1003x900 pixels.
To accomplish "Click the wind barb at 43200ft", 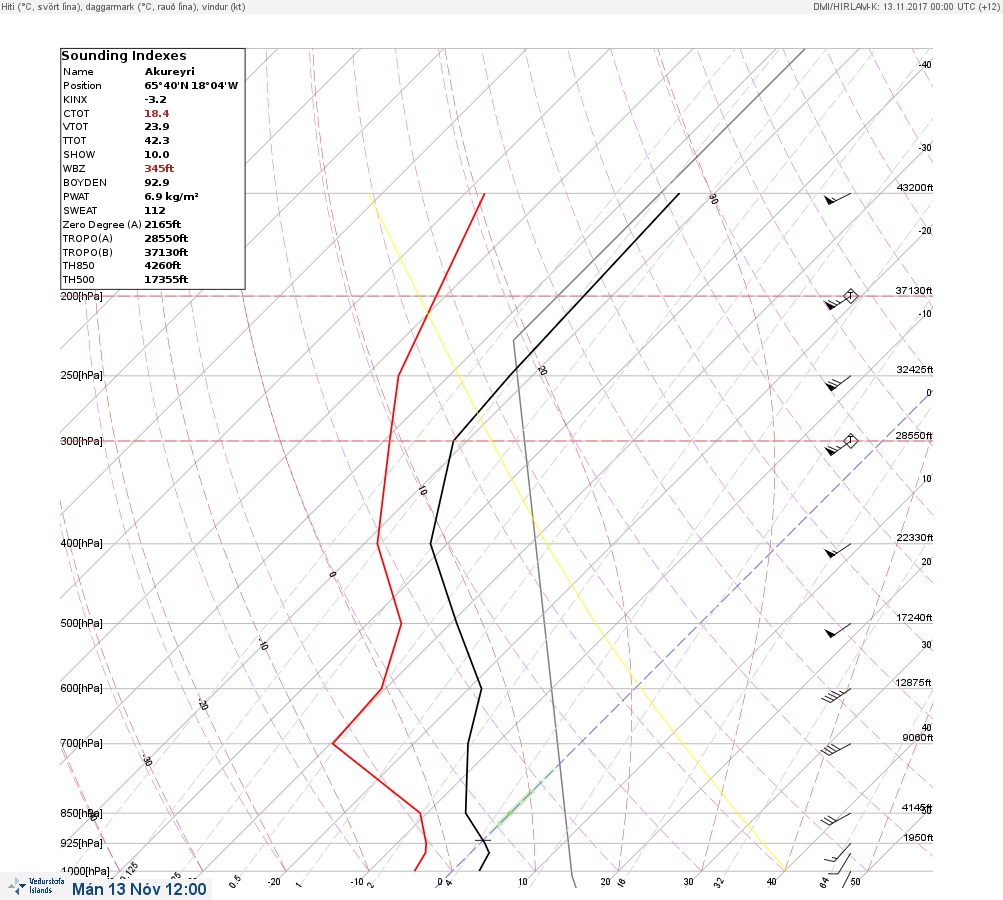I will (837, 199).
